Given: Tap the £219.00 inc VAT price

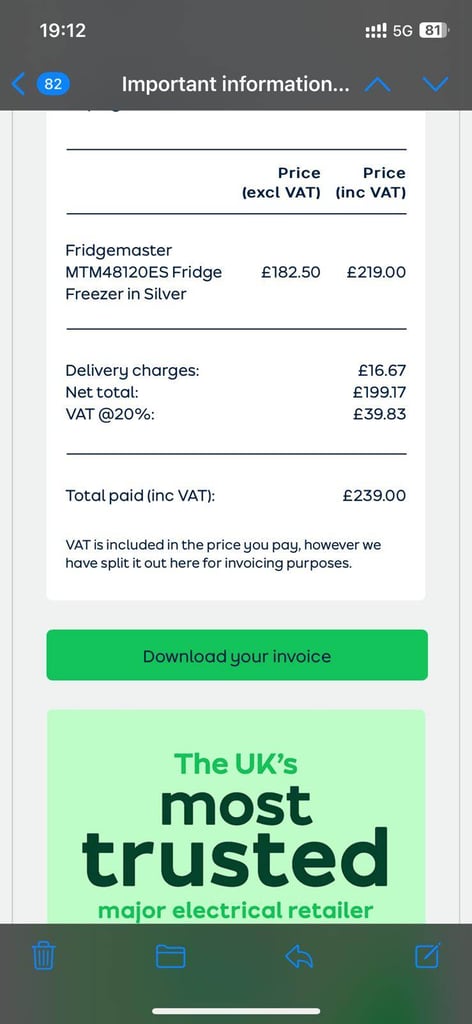Looking at the screenshot, I should click(376, 272).
